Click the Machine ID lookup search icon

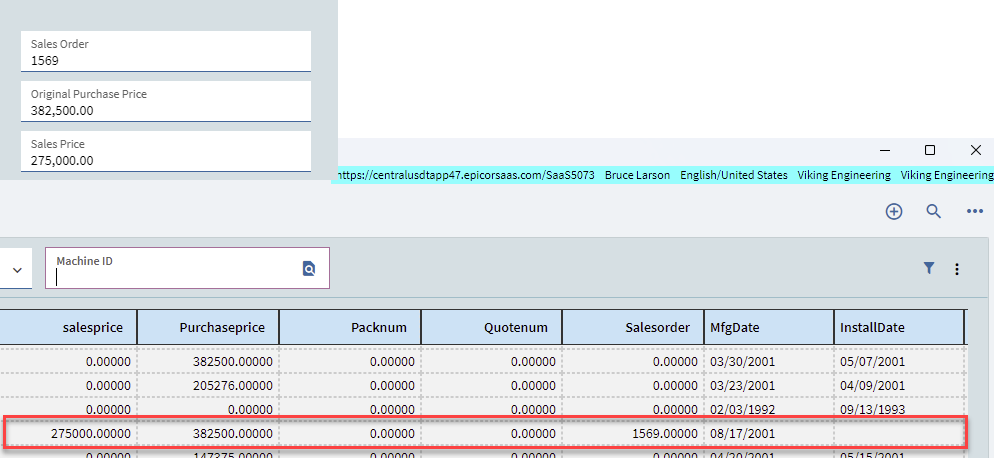309,268
